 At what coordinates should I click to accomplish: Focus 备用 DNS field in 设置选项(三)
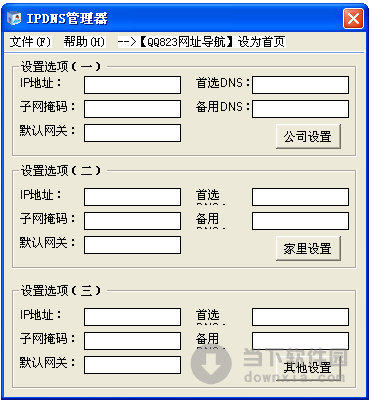(301, 341)
